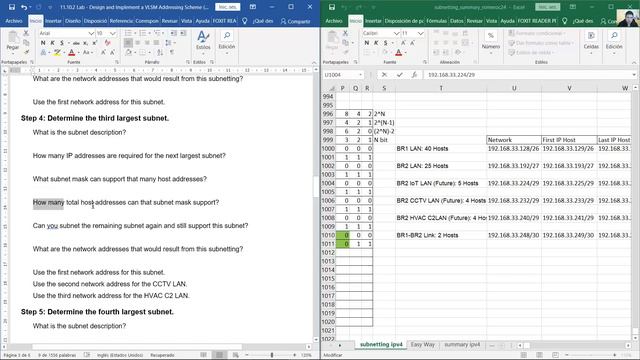Screen dimensions: 640x360
Task: Click the insert function fx icon
Action: (x=414, y=75)
